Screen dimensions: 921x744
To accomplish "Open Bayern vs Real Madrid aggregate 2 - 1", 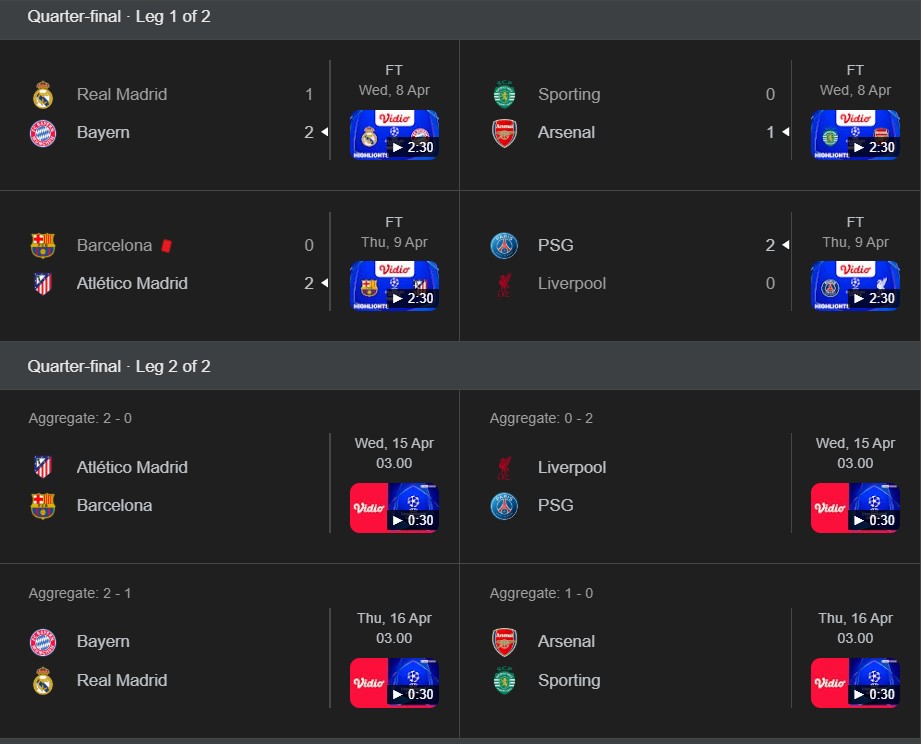I will 80,593.
